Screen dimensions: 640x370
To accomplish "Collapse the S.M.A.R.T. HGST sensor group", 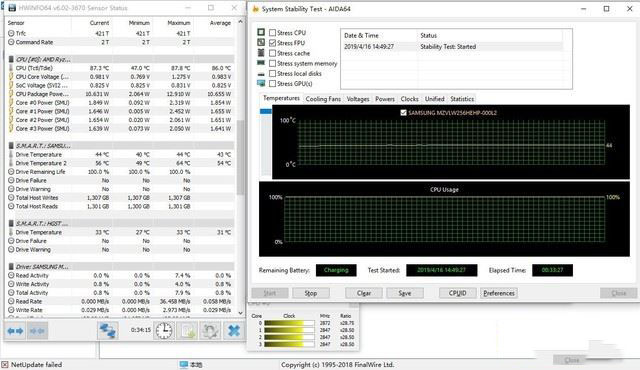I will [x=121, y=223].
